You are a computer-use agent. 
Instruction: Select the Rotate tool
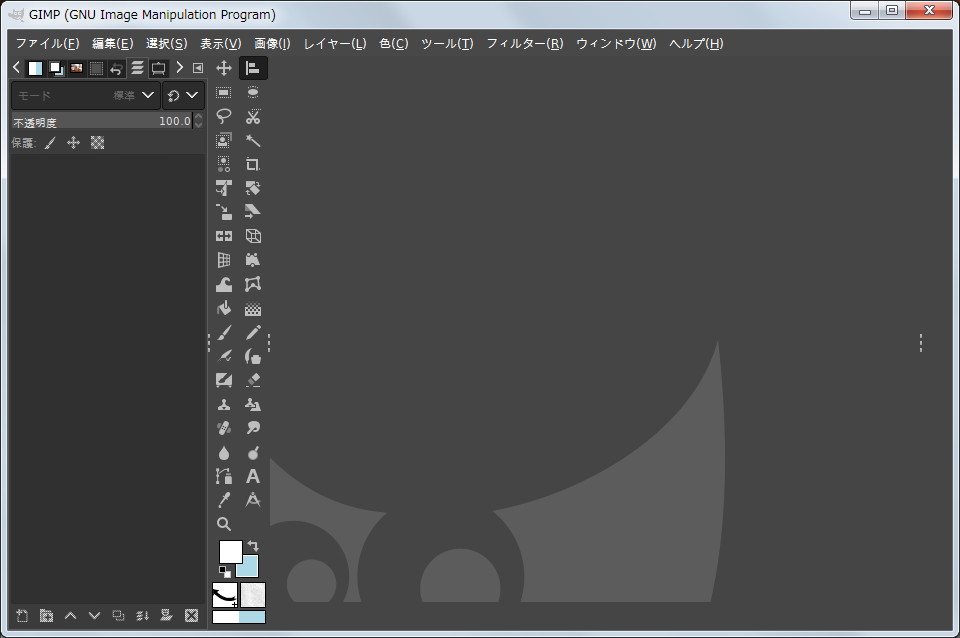253,188
